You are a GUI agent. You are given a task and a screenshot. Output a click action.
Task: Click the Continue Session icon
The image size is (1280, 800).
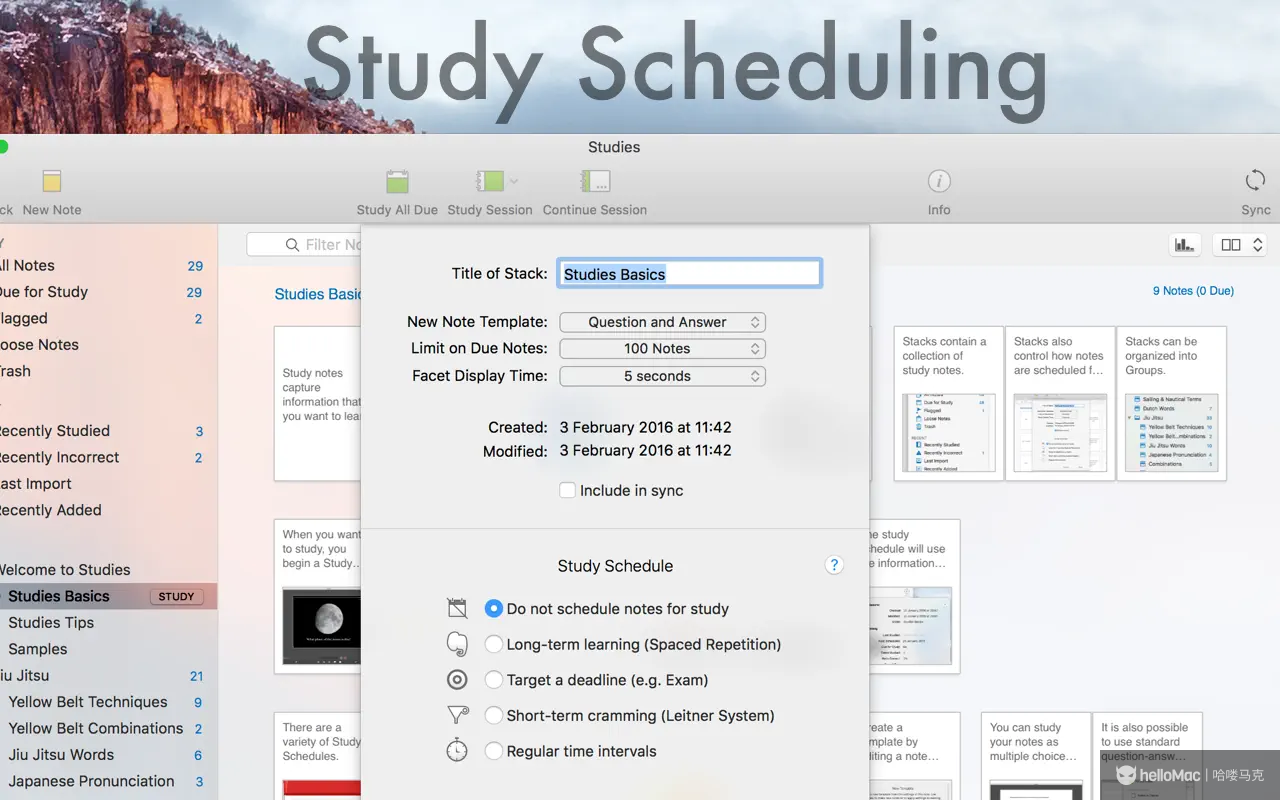click(x=595, y=181)
